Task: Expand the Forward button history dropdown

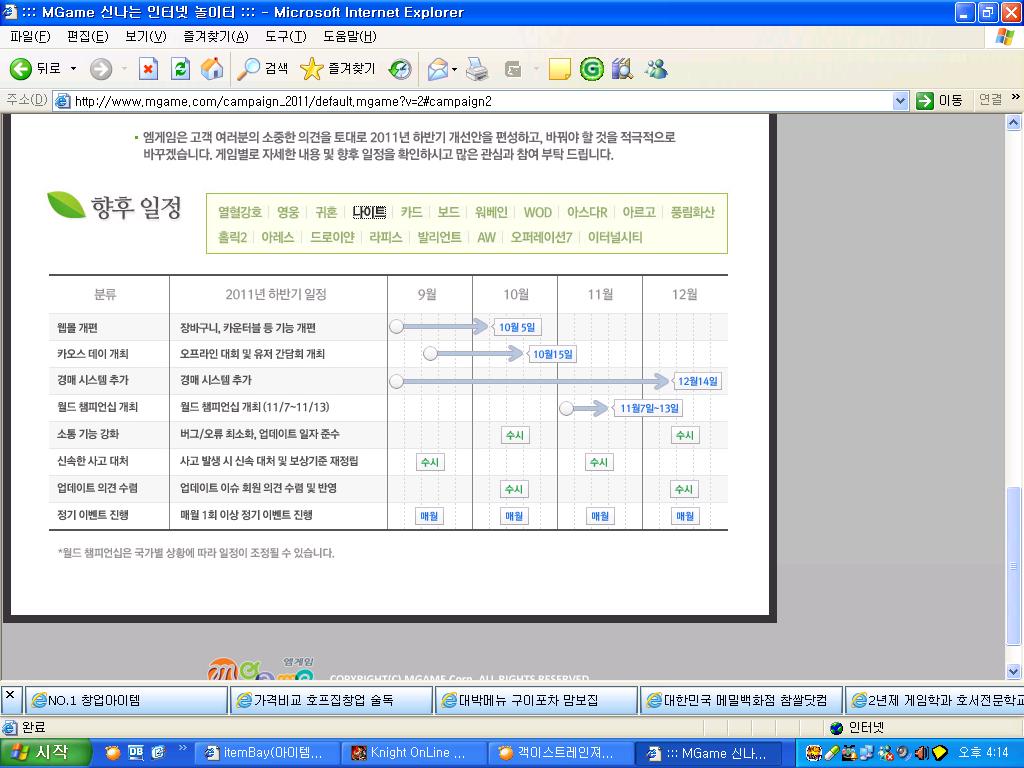Action: click(x=123, y=69)
